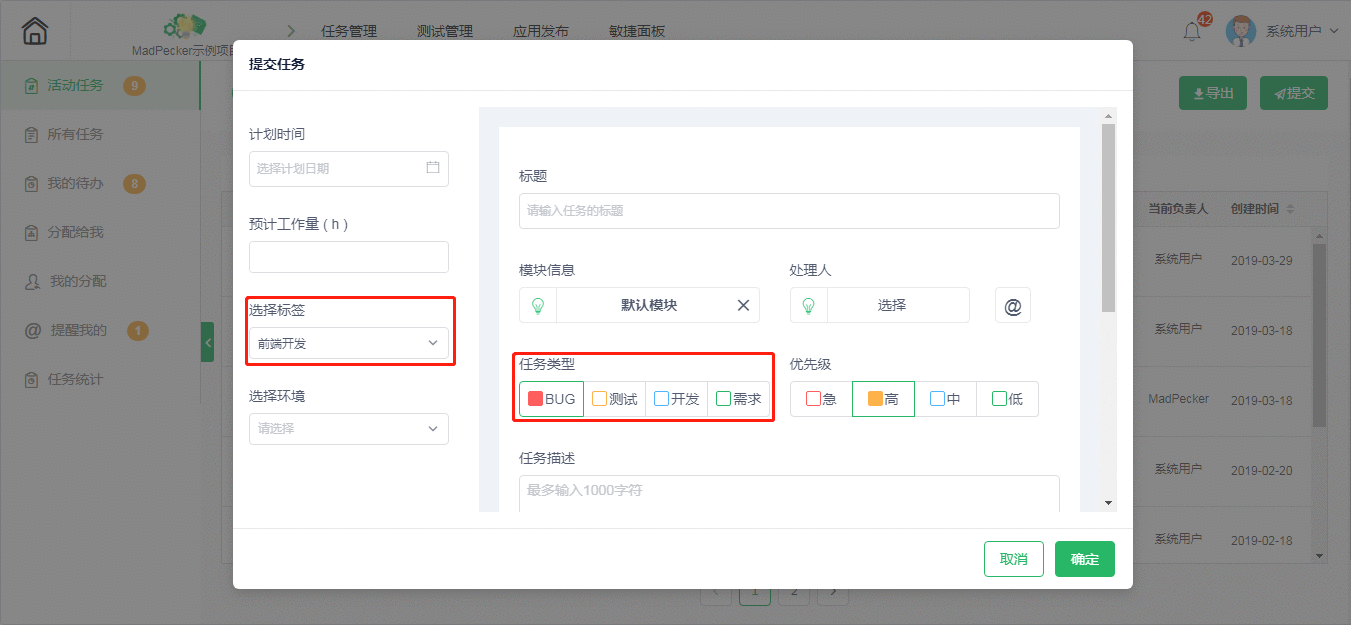Select the 需求 task type
Image resolution: width=1351 pixels, height=625 pixels.
point(740,398)
